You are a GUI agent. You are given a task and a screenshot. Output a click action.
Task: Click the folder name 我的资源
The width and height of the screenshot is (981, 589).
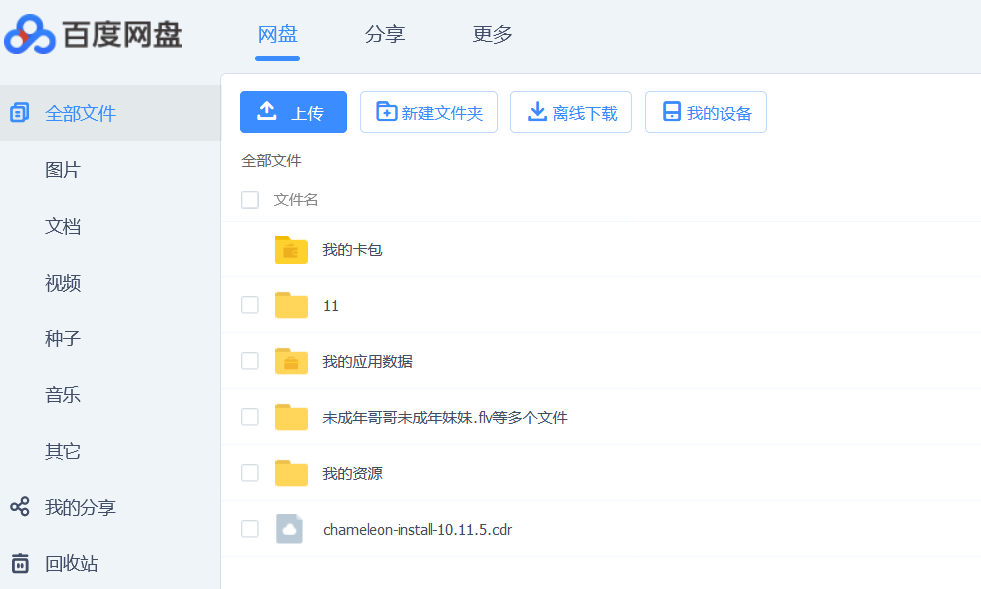[352, 473]
